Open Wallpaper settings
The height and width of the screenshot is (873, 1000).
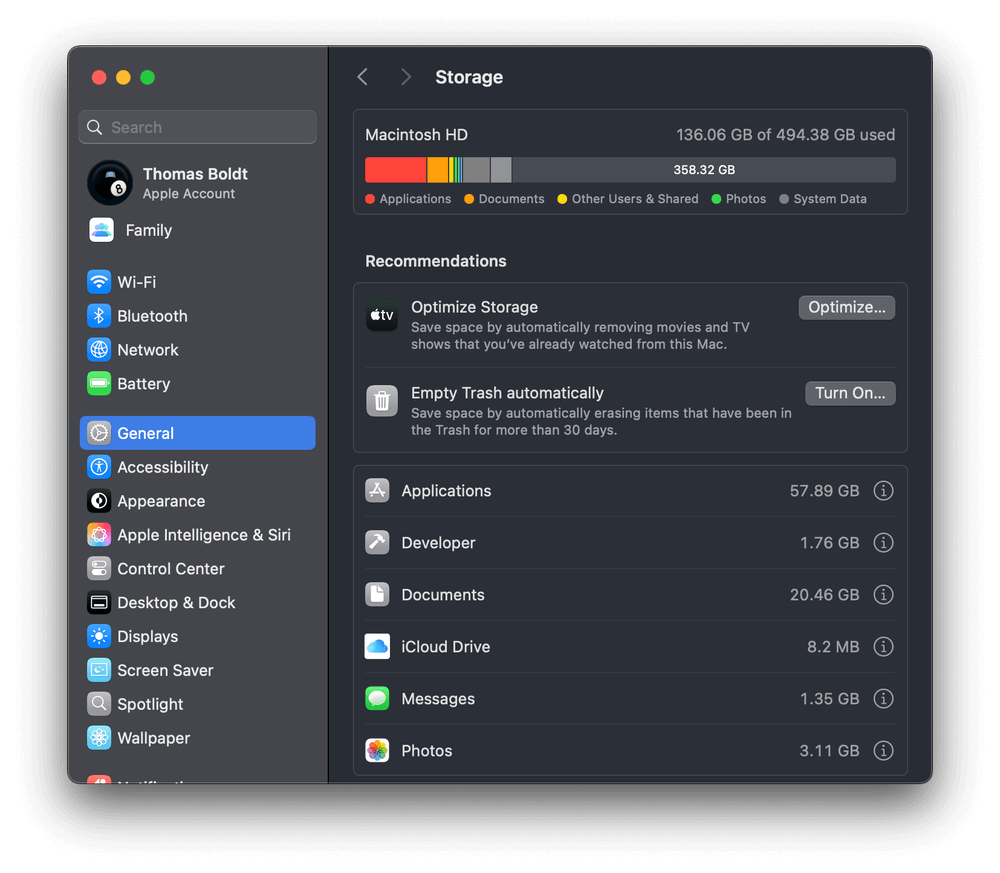coord(198,738)
